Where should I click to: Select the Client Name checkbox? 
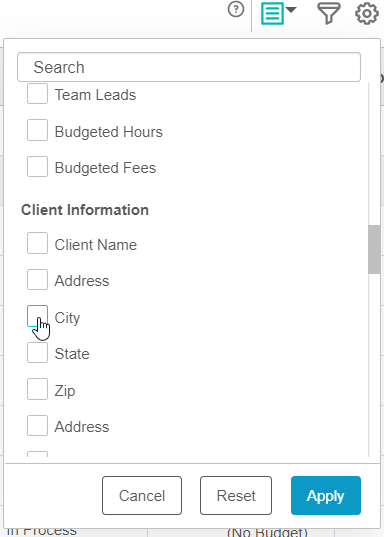[37, 243]
